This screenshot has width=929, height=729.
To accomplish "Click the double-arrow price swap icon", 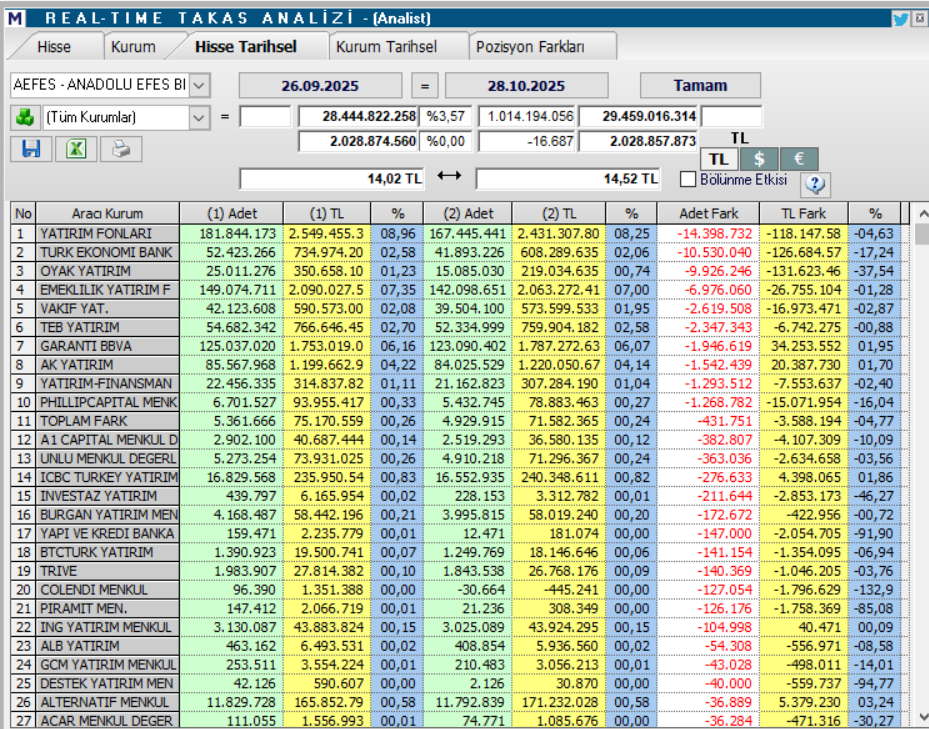I will (x=450, y=177).
